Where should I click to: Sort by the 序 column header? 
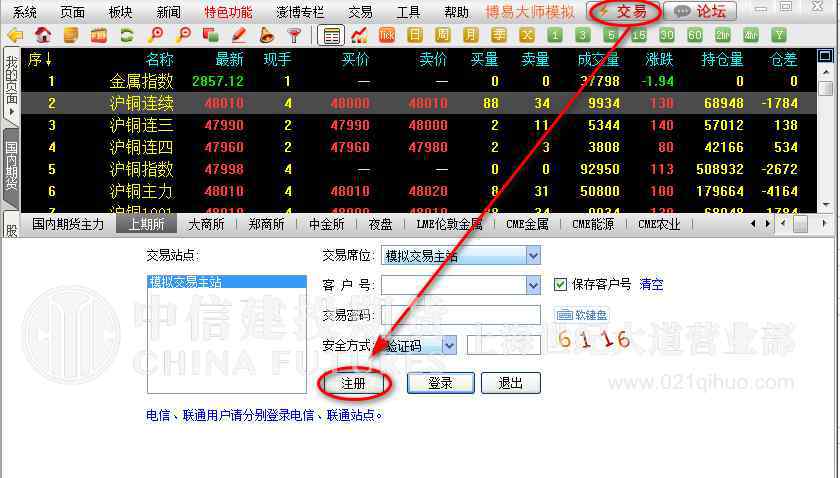39,59
